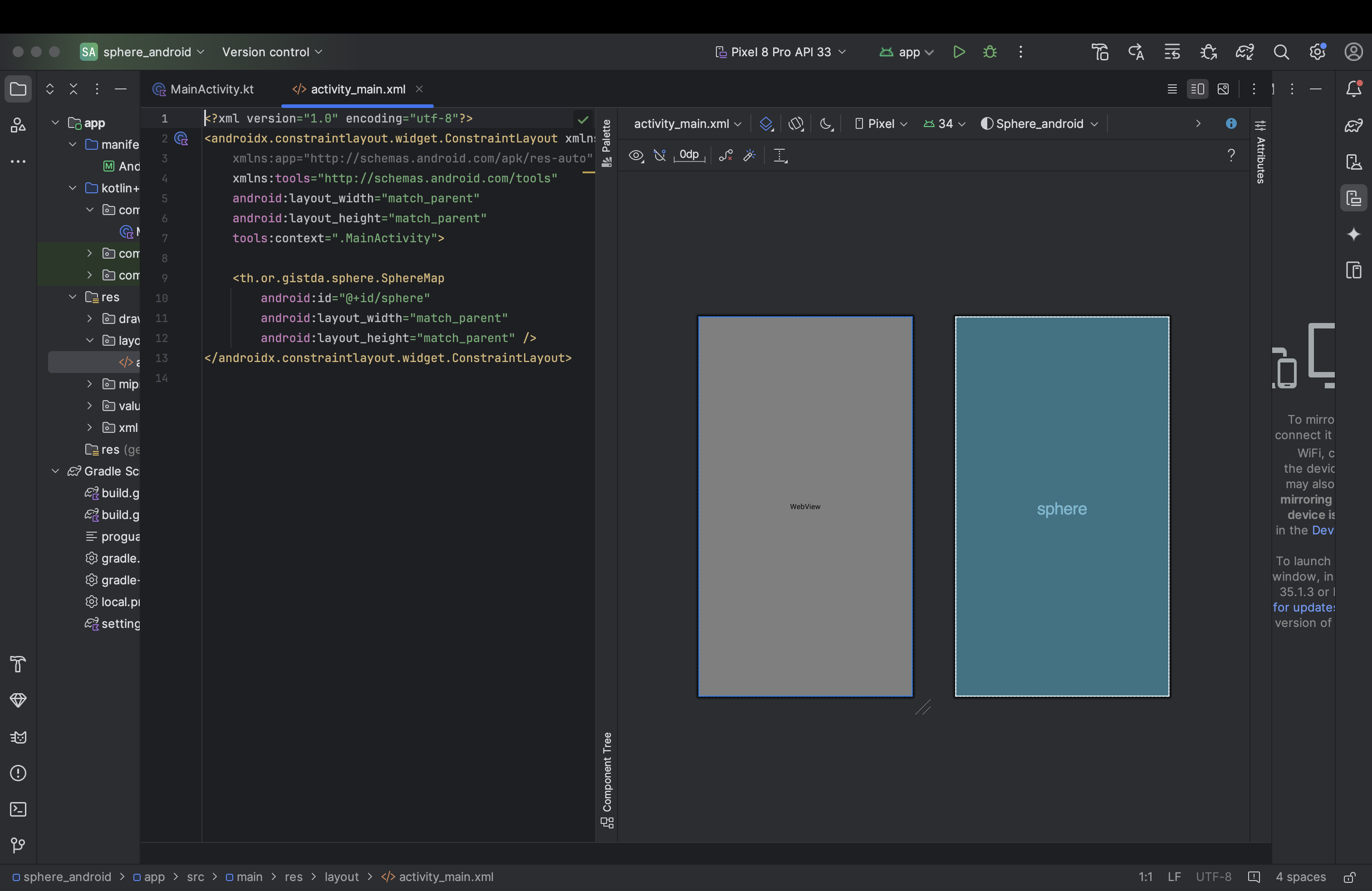
Task: Toggle design view options eye icon
Action: coord(636,155)
